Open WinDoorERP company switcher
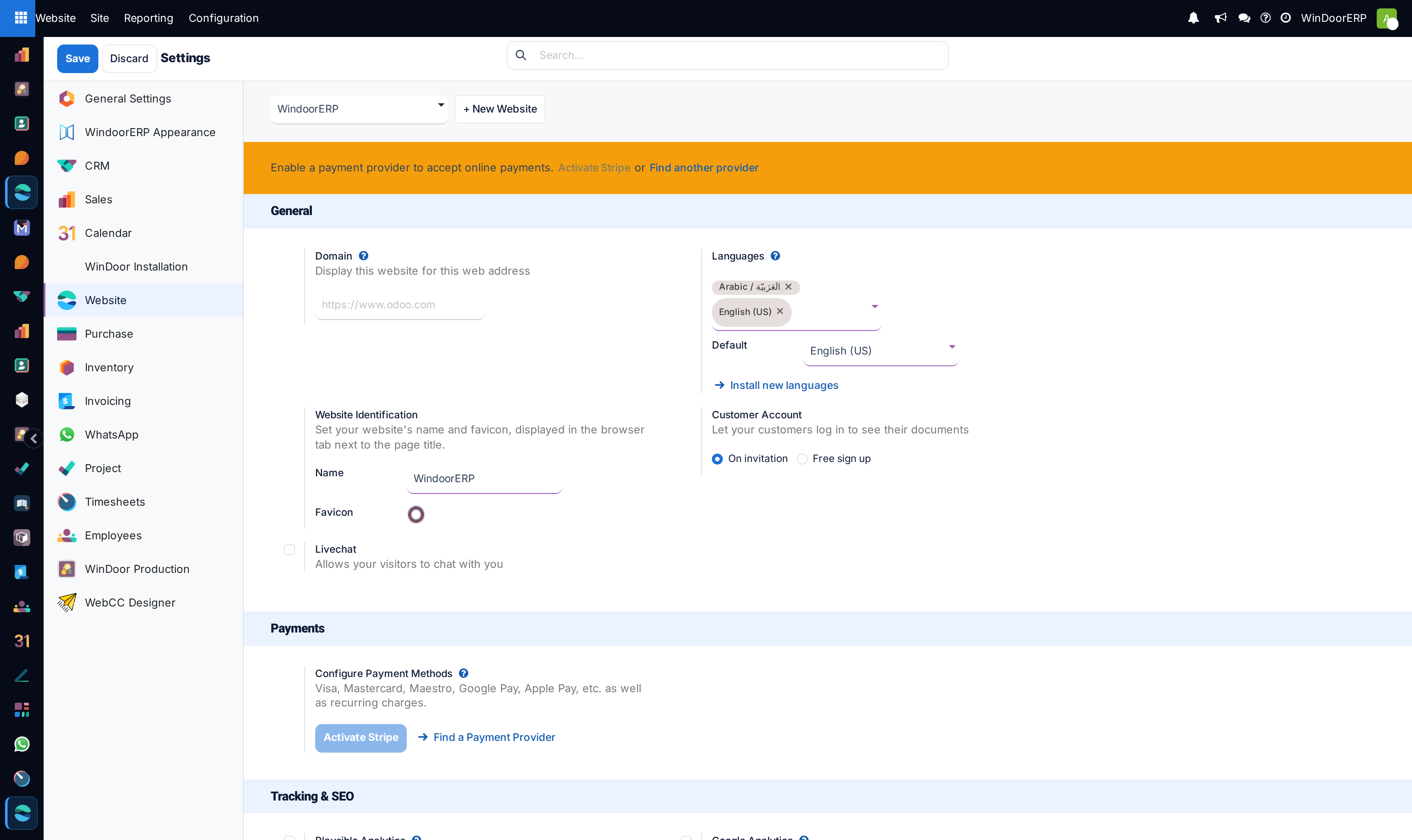 coord(1333,18)
